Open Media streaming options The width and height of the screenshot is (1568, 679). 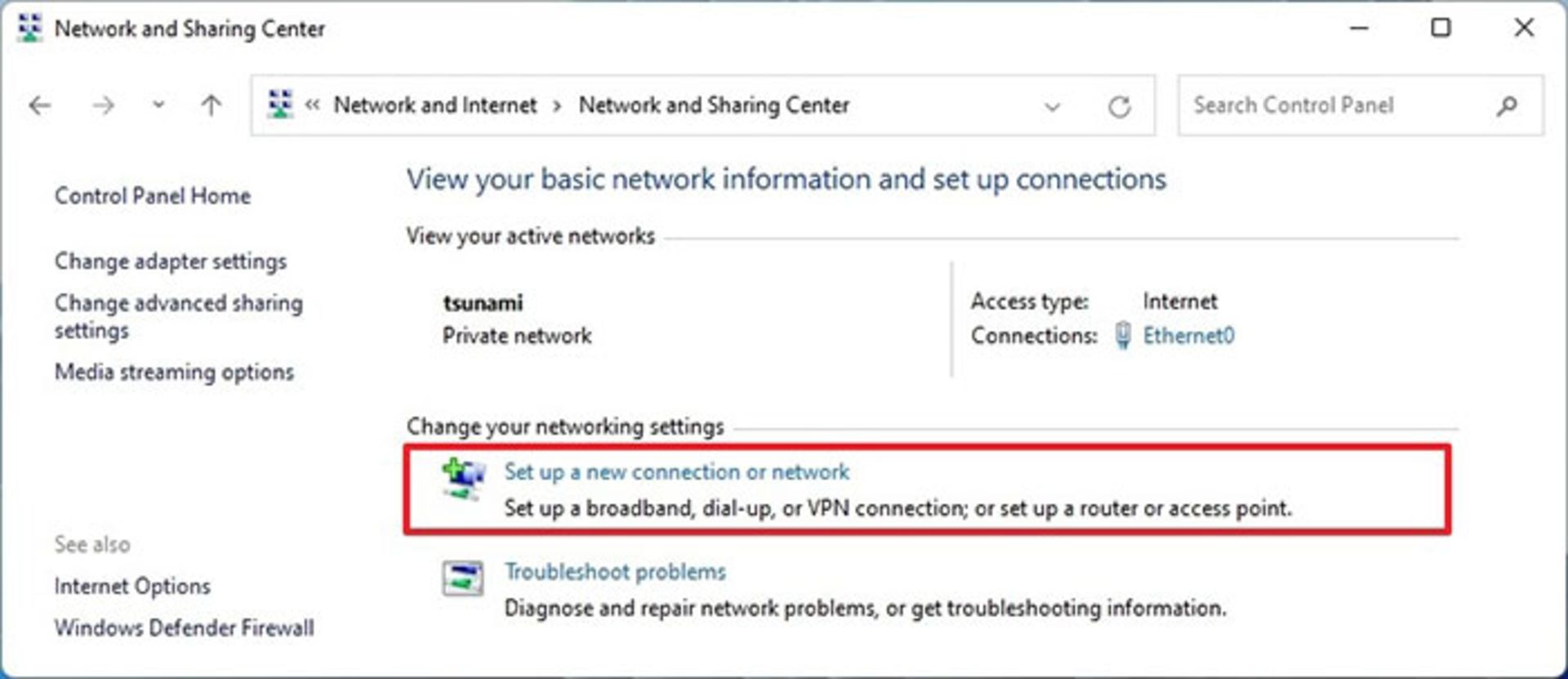coord(174,373)
